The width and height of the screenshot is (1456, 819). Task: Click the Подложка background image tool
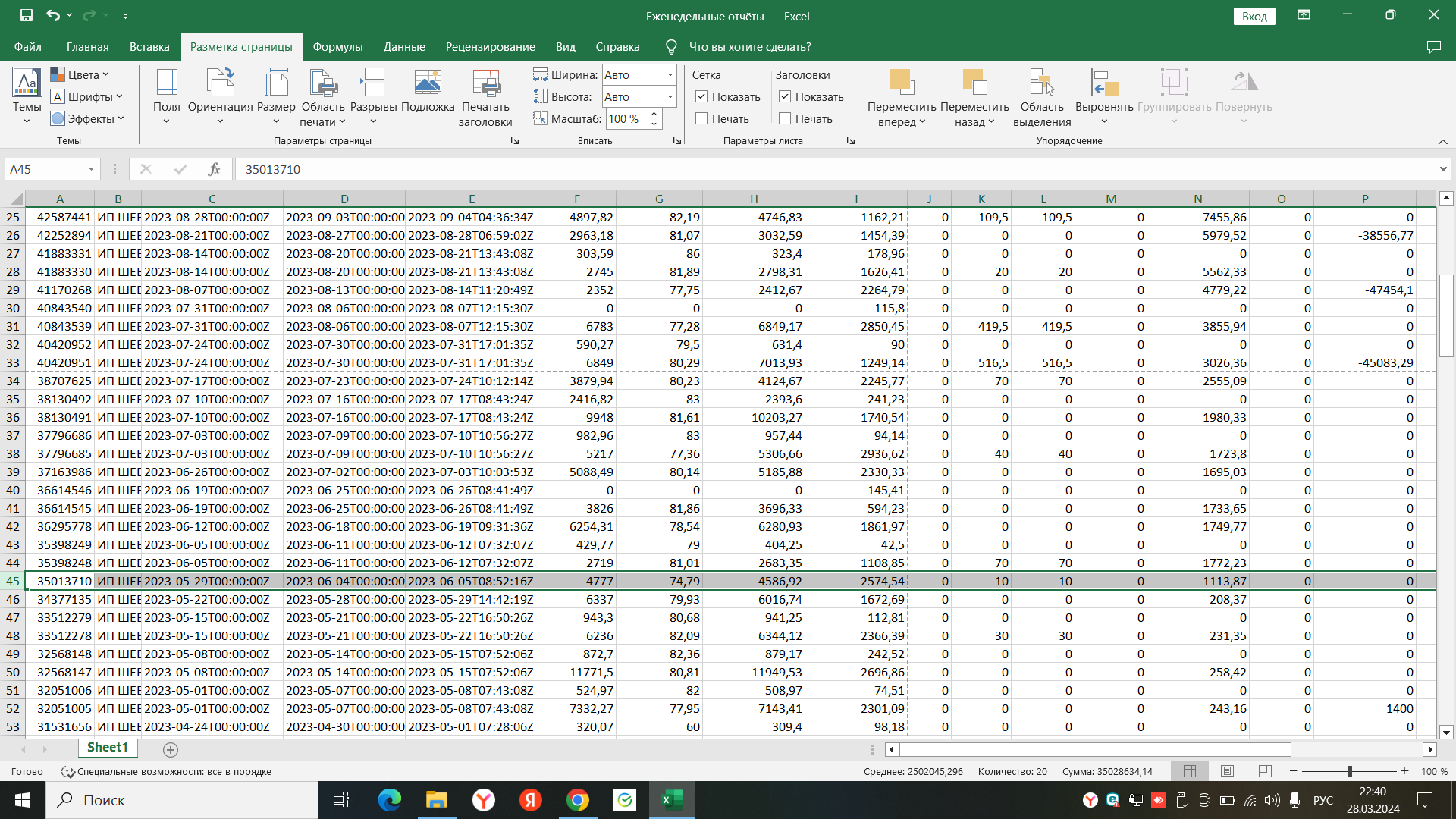click(428, 91)
